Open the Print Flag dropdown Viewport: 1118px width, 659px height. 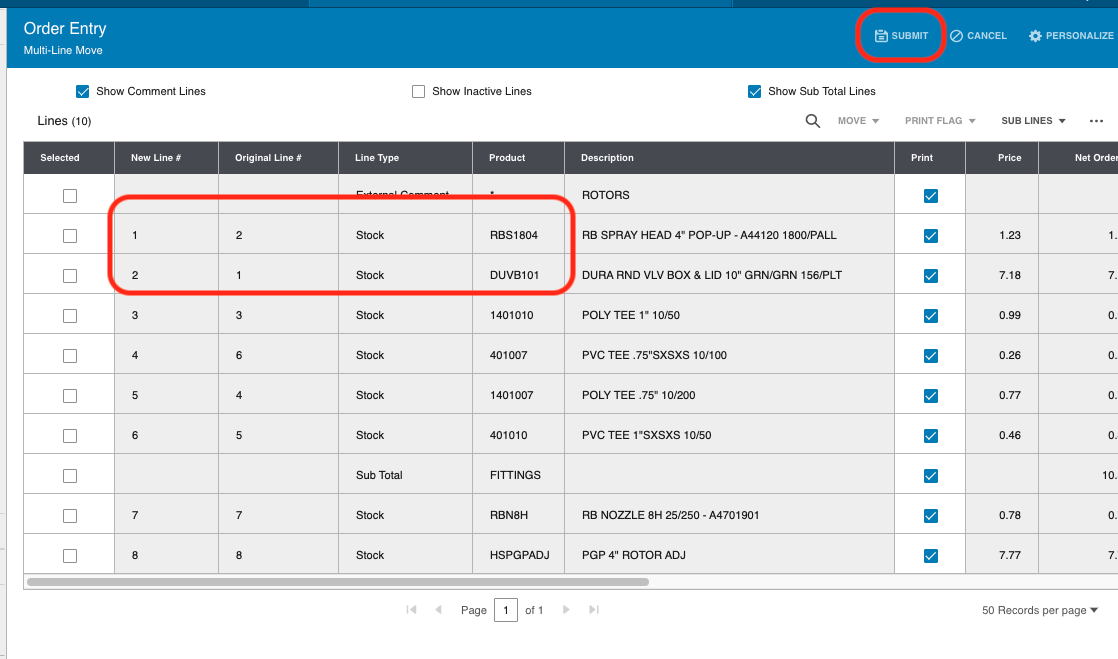940,121
